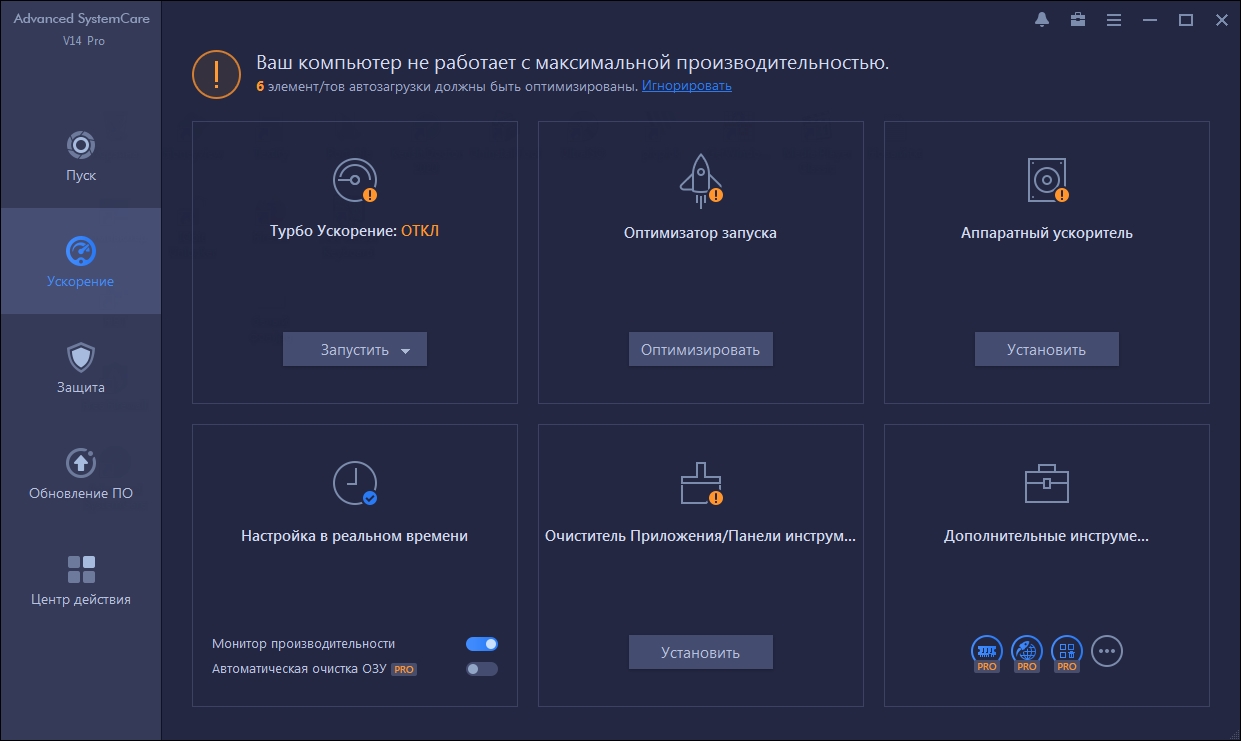Viewport: 1241px width, 741px height.
Task: Click the Игнорировать link
Action: pyautogui.click(x=686, y=86)
